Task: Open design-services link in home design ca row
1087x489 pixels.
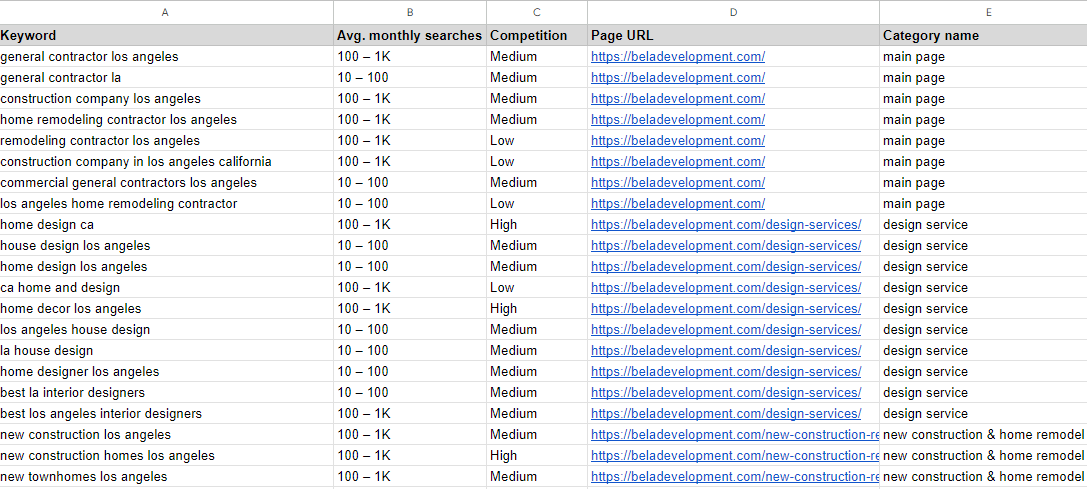Action: pos(726,225)
